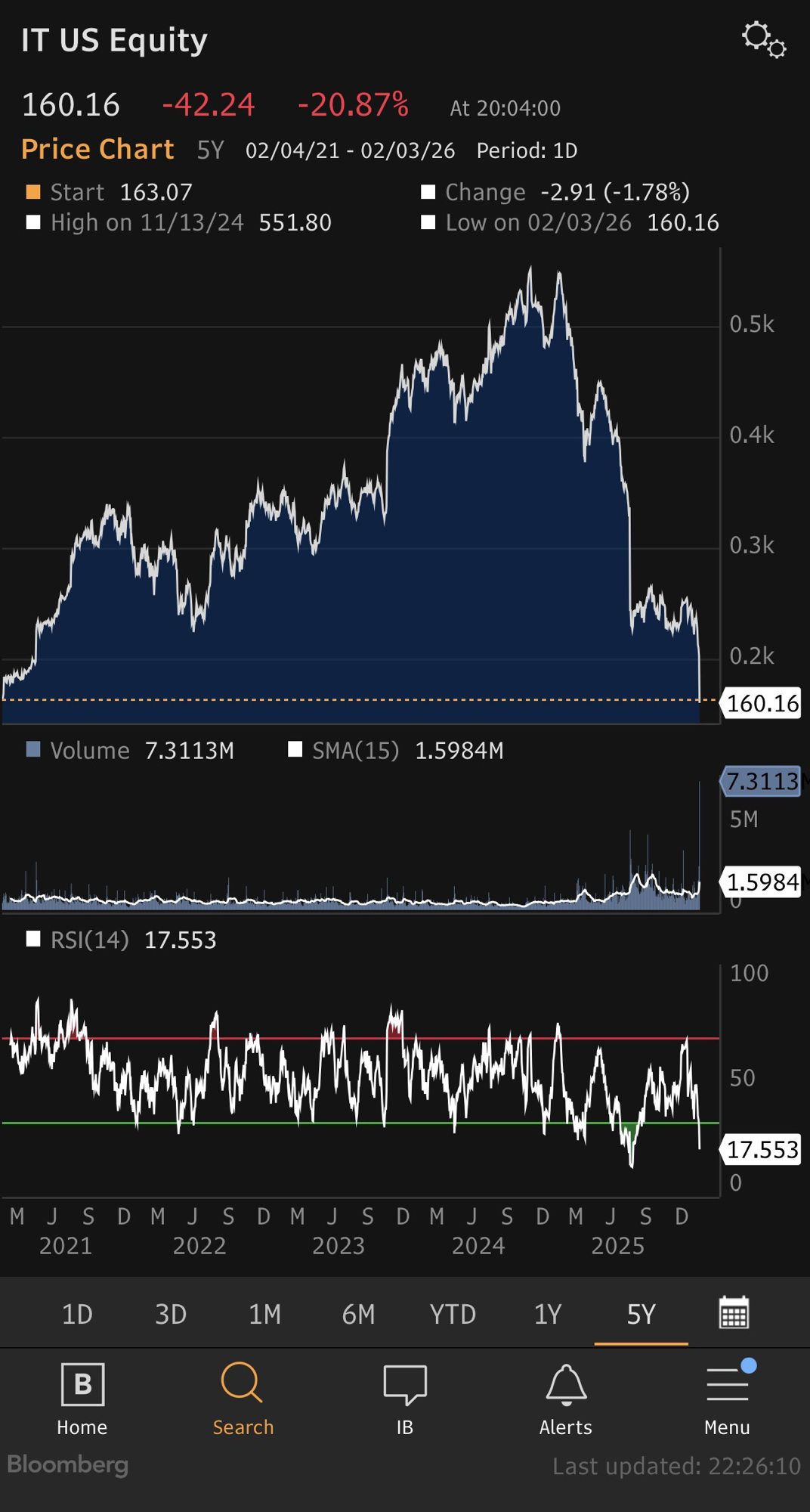The width and height of the screenshot is (810, 1512).
Task: Switch to the 6M range
Action: (x=358, y=1314)
